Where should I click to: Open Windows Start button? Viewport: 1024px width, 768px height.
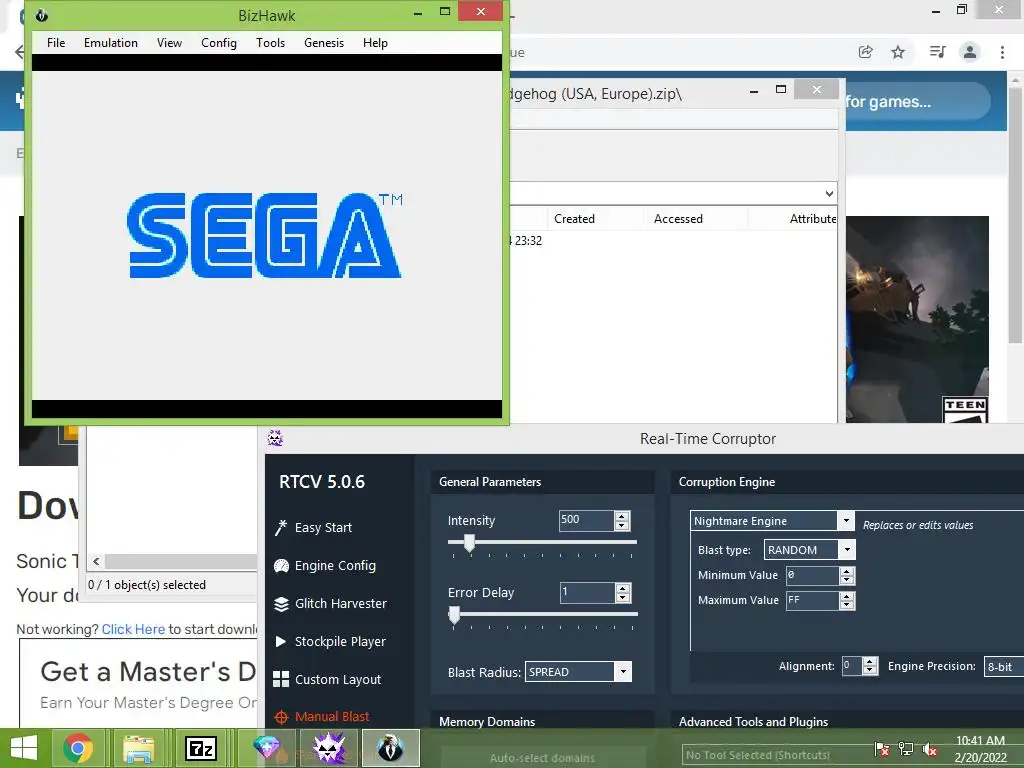click(x=24, y=748)
